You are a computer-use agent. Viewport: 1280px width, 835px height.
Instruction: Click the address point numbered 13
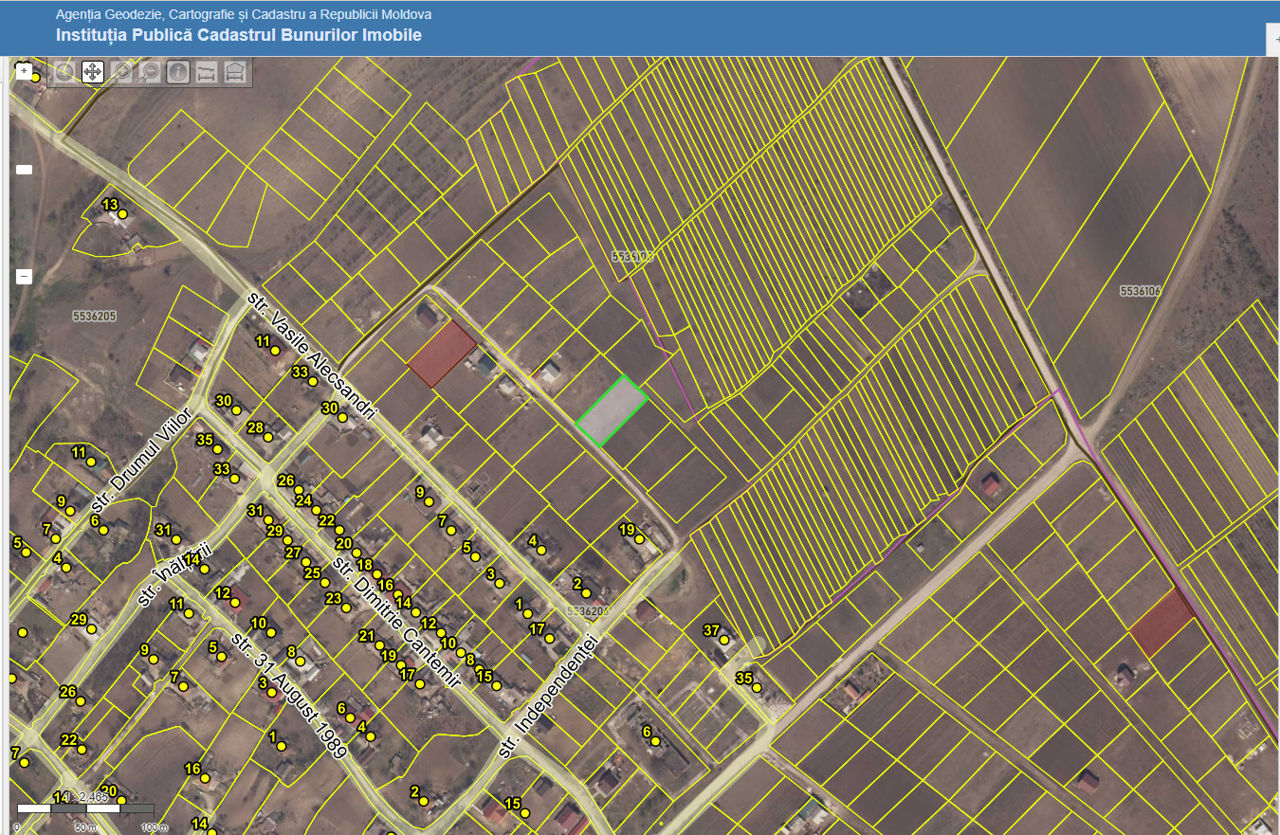123,214
